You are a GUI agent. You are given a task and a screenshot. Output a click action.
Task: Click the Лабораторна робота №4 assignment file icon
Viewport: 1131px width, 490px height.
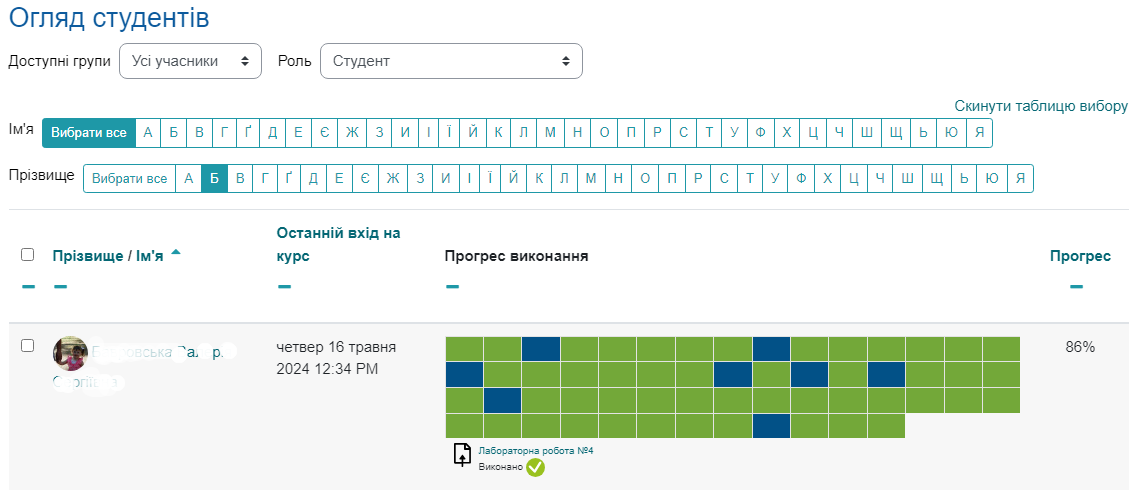(x=462, y=455)
